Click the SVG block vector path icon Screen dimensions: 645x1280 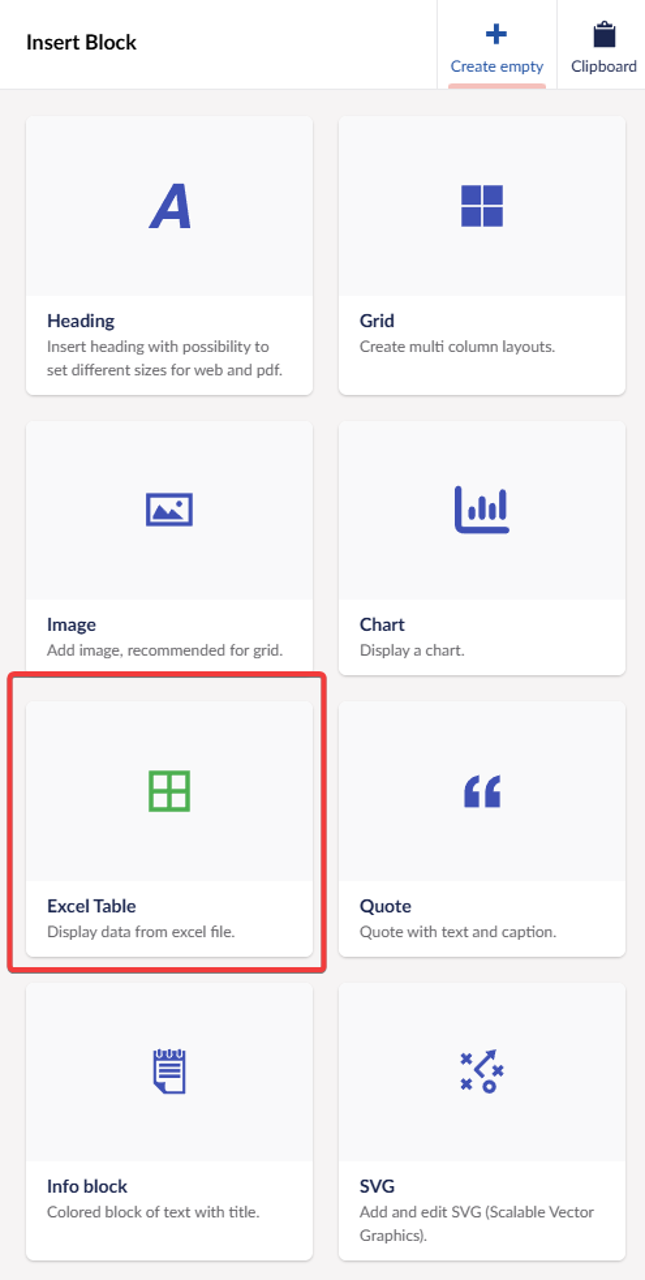coord(482,1072)
